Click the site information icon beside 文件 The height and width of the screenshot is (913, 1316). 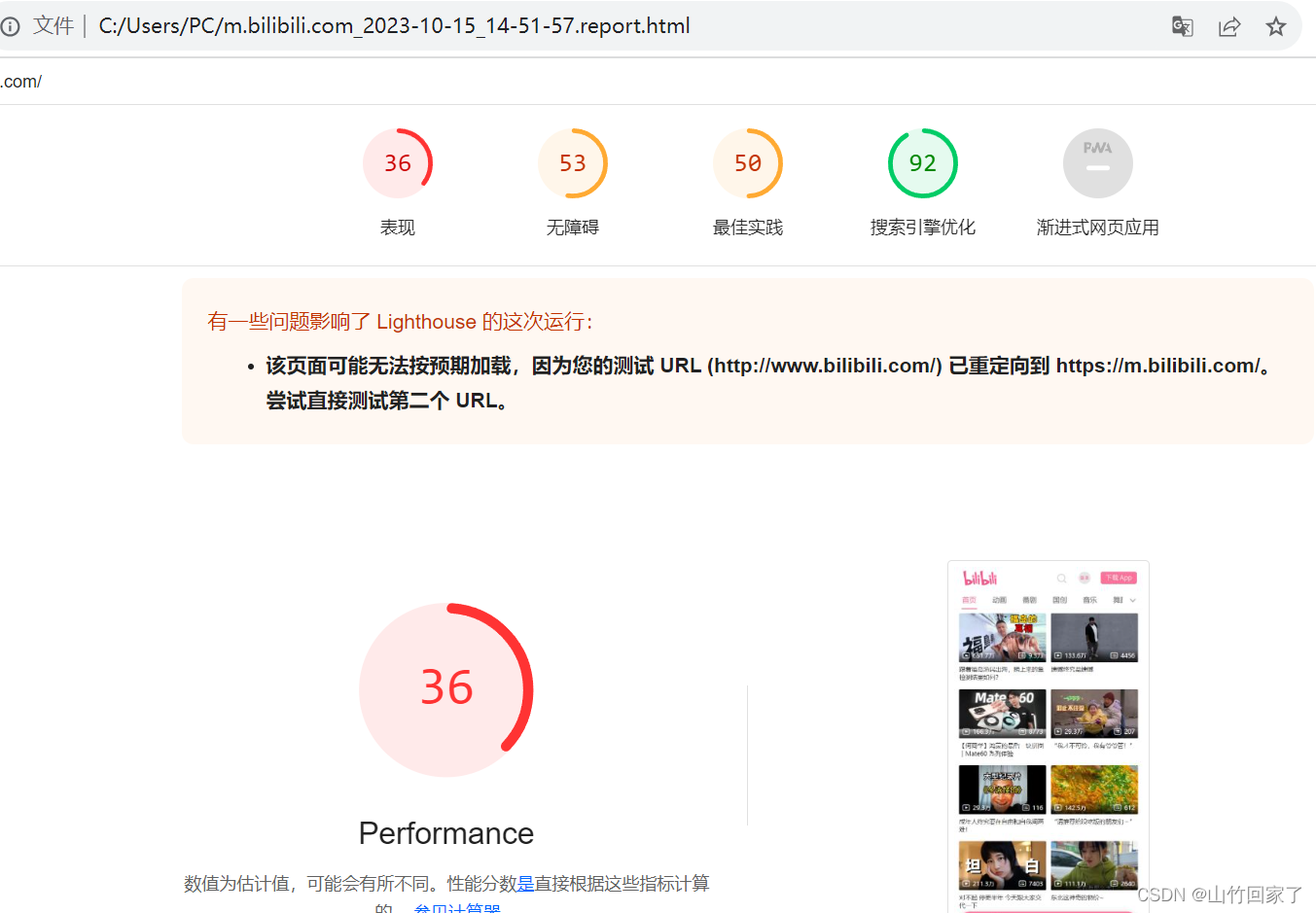pyautogui.click(x=10, y=26)
